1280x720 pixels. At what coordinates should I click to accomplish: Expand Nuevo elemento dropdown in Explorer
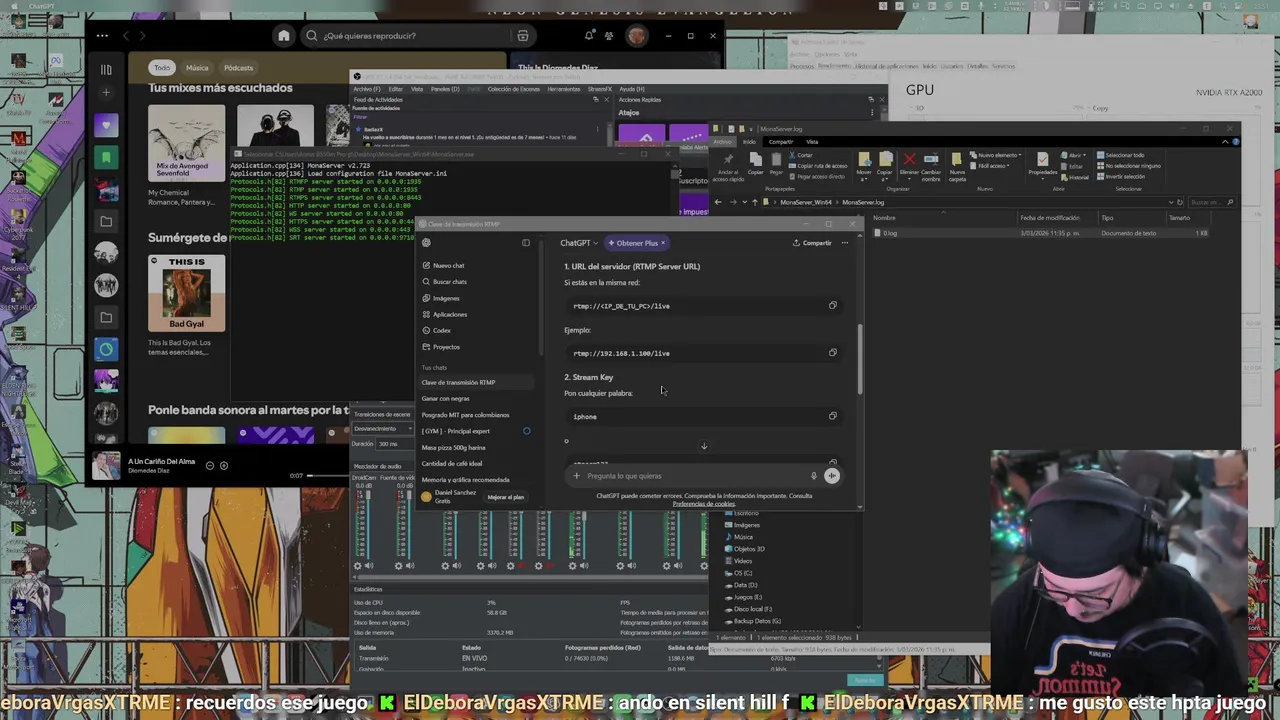[997, 155]
